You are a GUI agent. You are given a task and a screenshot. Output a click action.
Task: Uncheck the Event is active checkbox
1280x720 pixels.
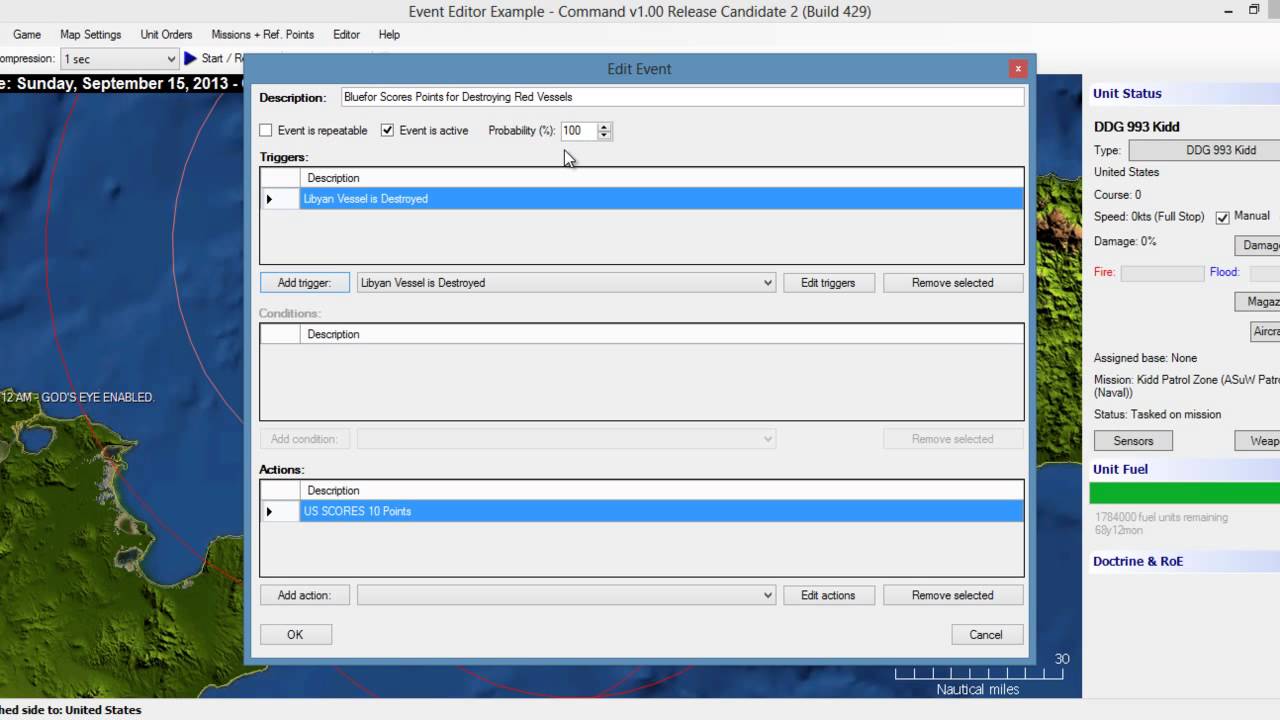[x=387, y=130]
